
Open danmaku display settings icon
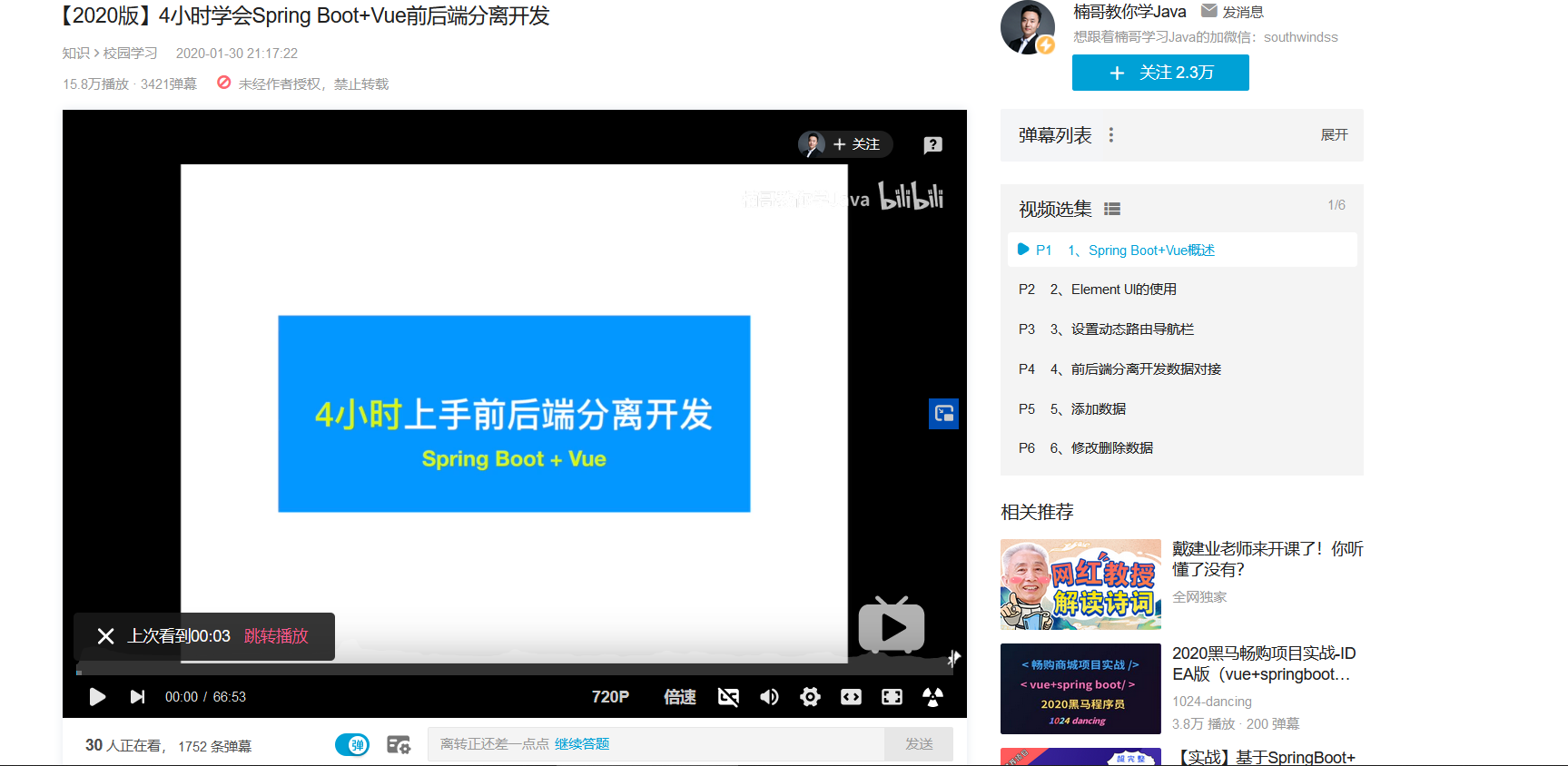coord(399,745)
